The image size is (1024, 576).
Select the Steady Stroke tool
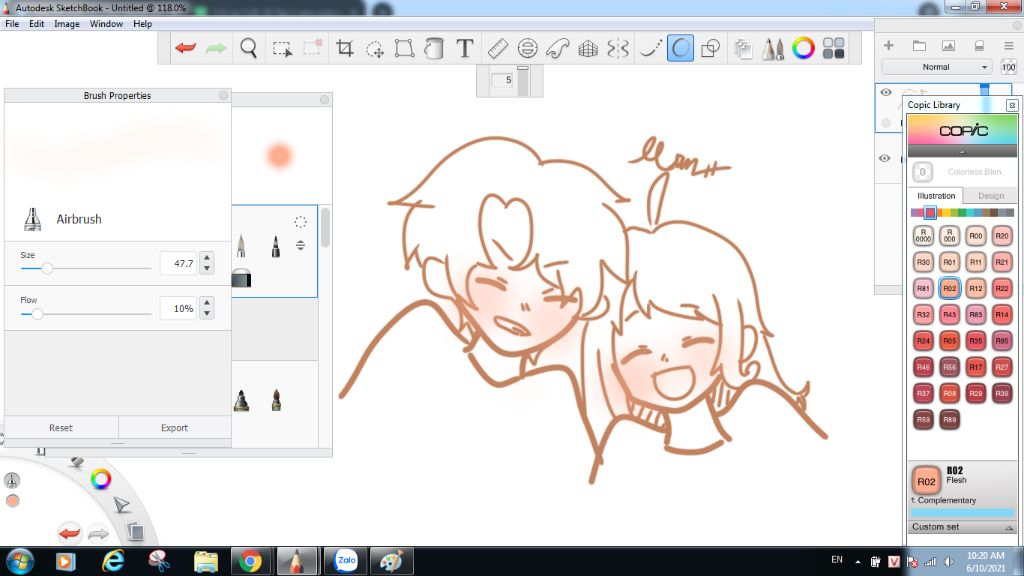coord(649,48)
